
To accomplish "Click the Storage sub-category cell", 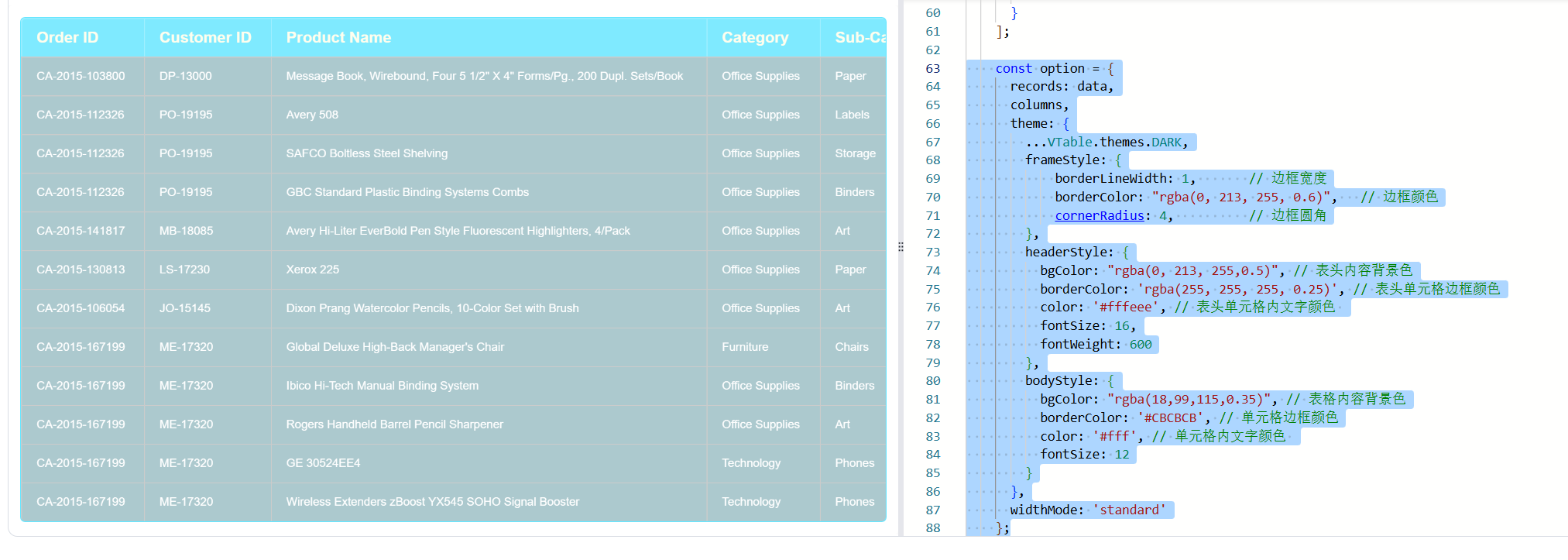I will click(x=853, y=153).
